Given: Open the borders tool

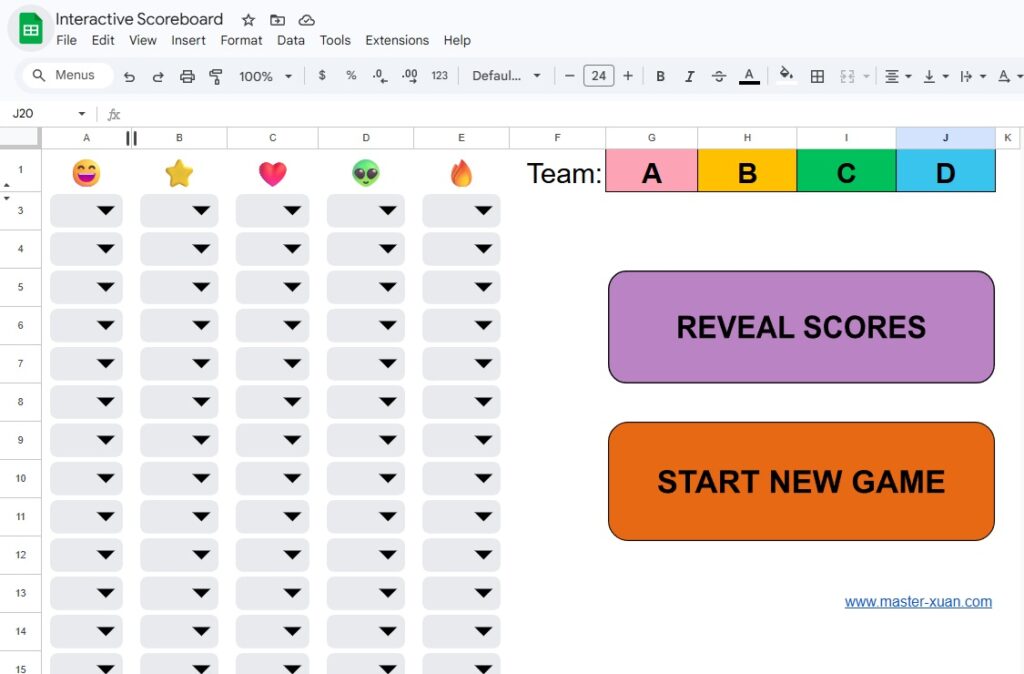Looking at the screenshot, I should 817,76.
